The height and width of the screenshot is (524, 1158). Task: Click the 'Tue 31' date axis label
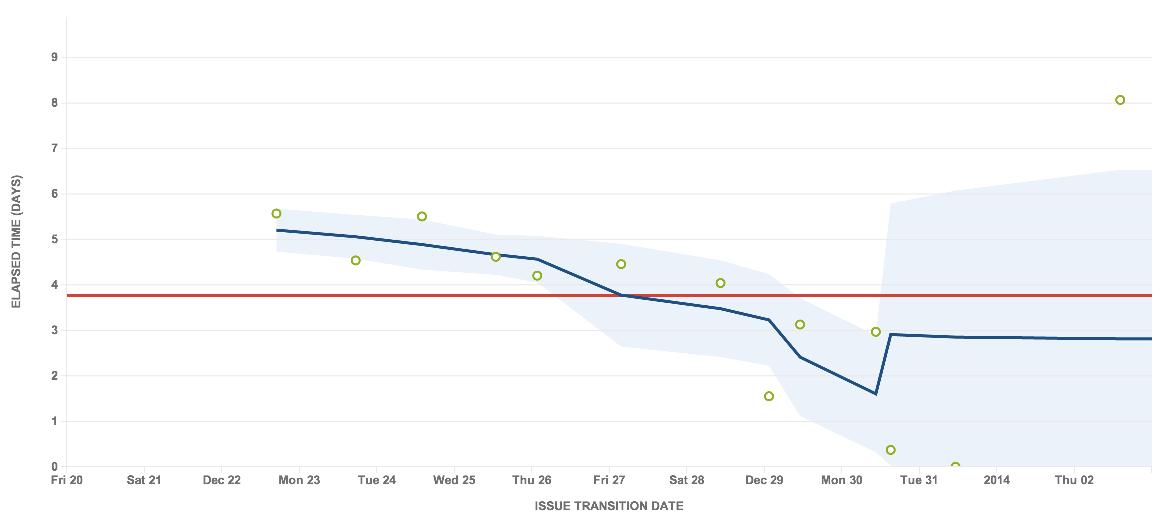919,481
